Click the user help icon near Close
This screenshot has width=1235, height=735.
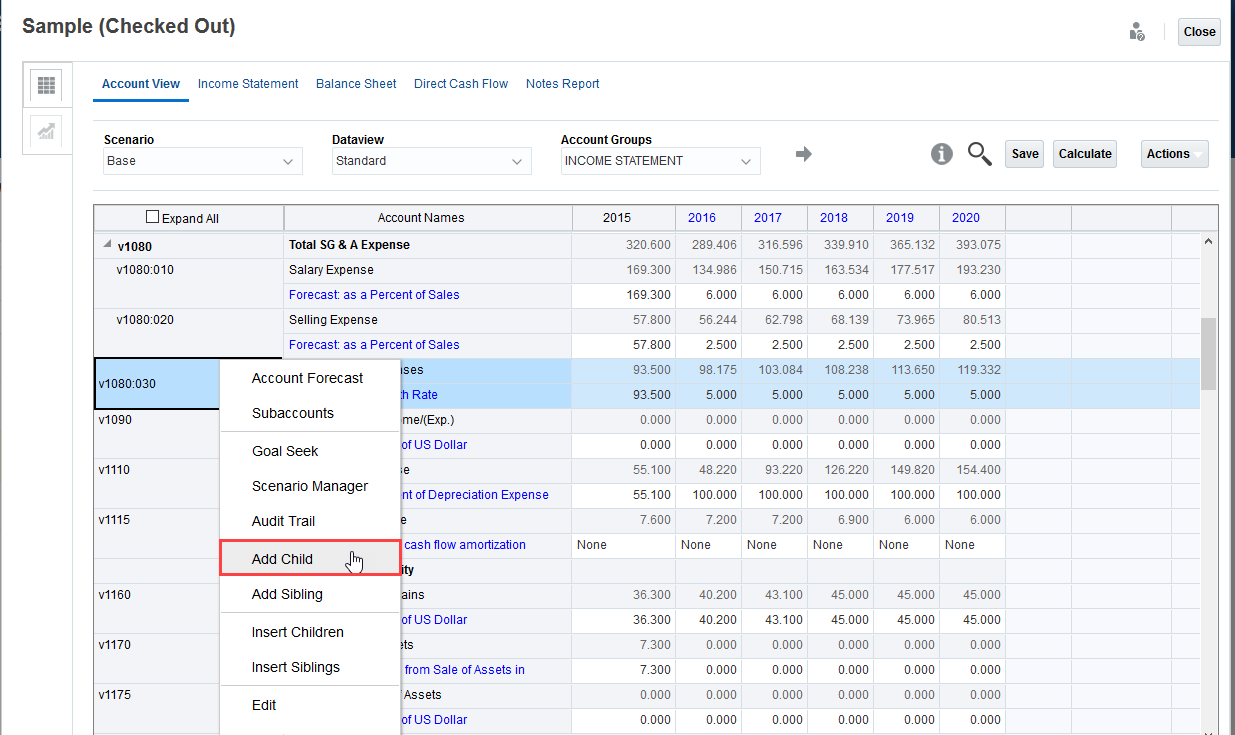pos(1137,32)
